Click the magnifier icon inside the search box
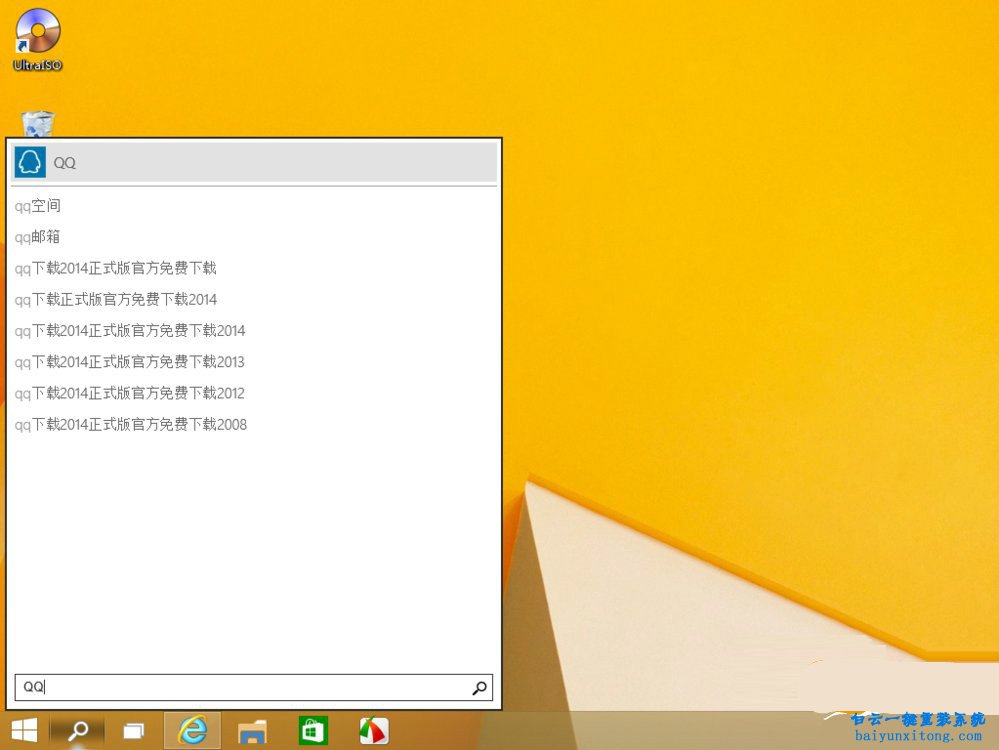 point(478,687)
